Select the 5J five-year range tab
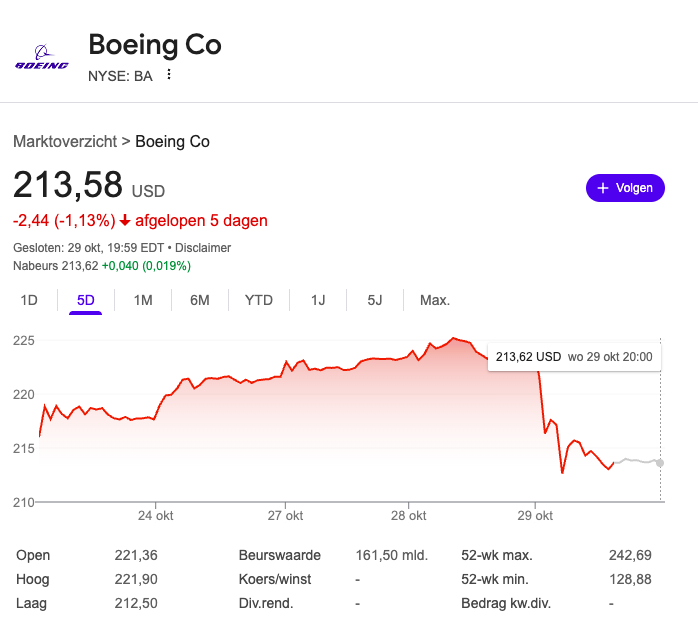 tap(375, 300)
